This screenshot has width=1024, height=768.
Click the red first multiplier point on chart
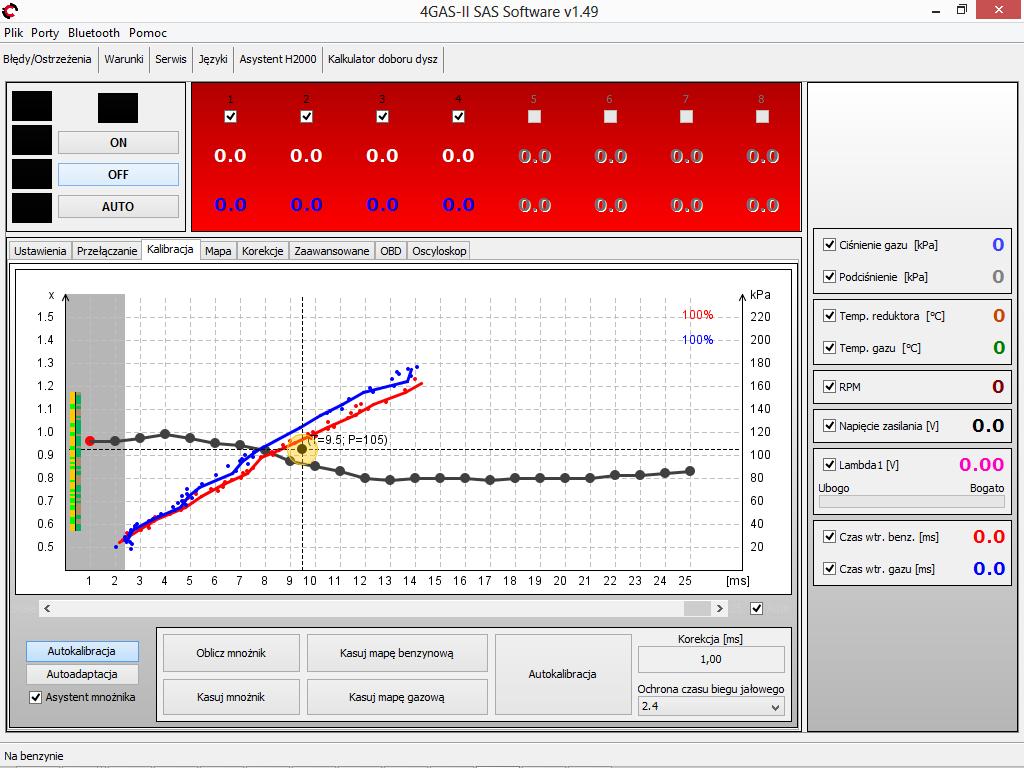[90, 441]
